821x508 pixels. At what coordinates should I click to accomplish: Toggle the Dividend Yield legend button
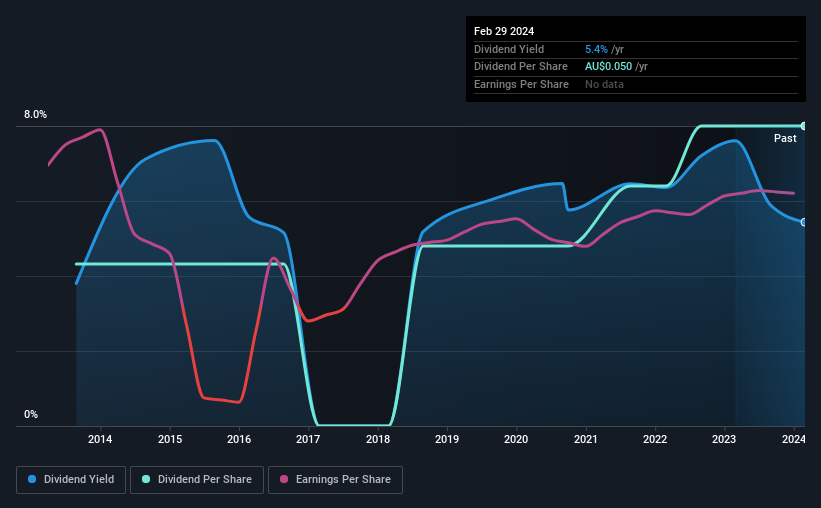(x=71, y=480)
